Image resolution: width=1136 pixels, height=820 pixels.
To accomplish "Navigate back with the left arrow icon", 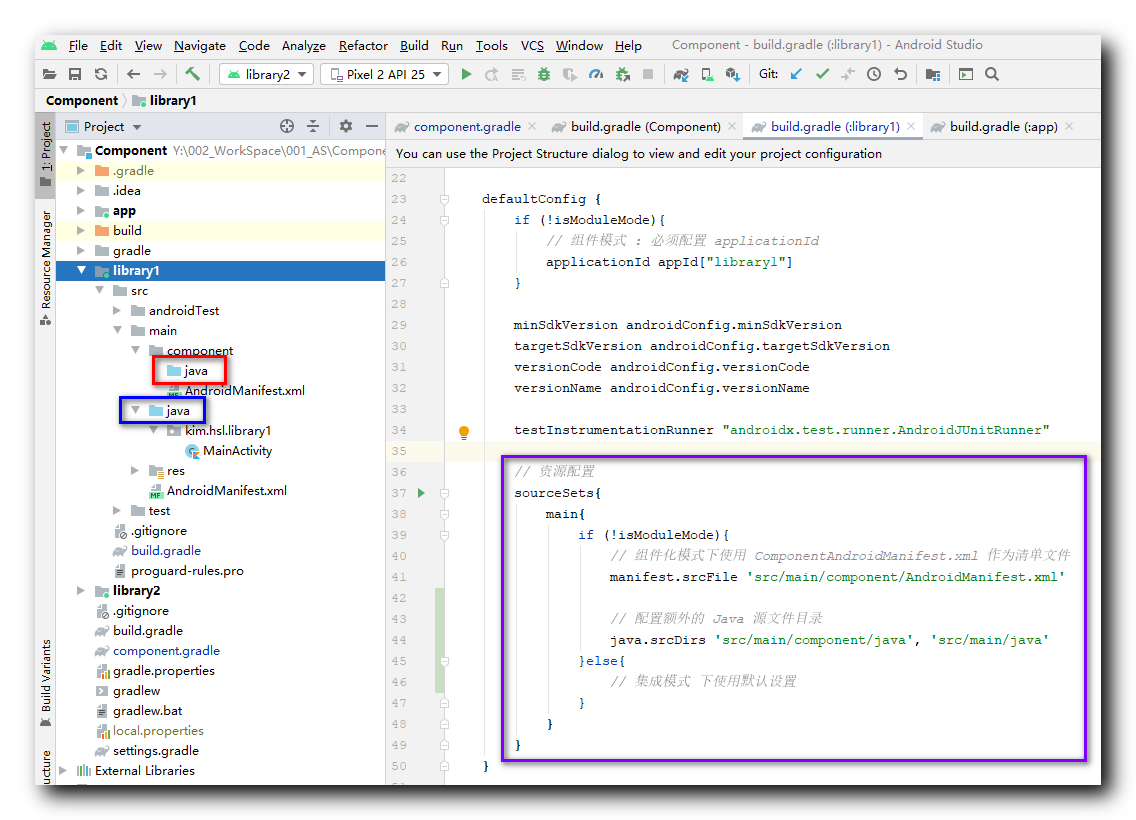I will point(133,75).
